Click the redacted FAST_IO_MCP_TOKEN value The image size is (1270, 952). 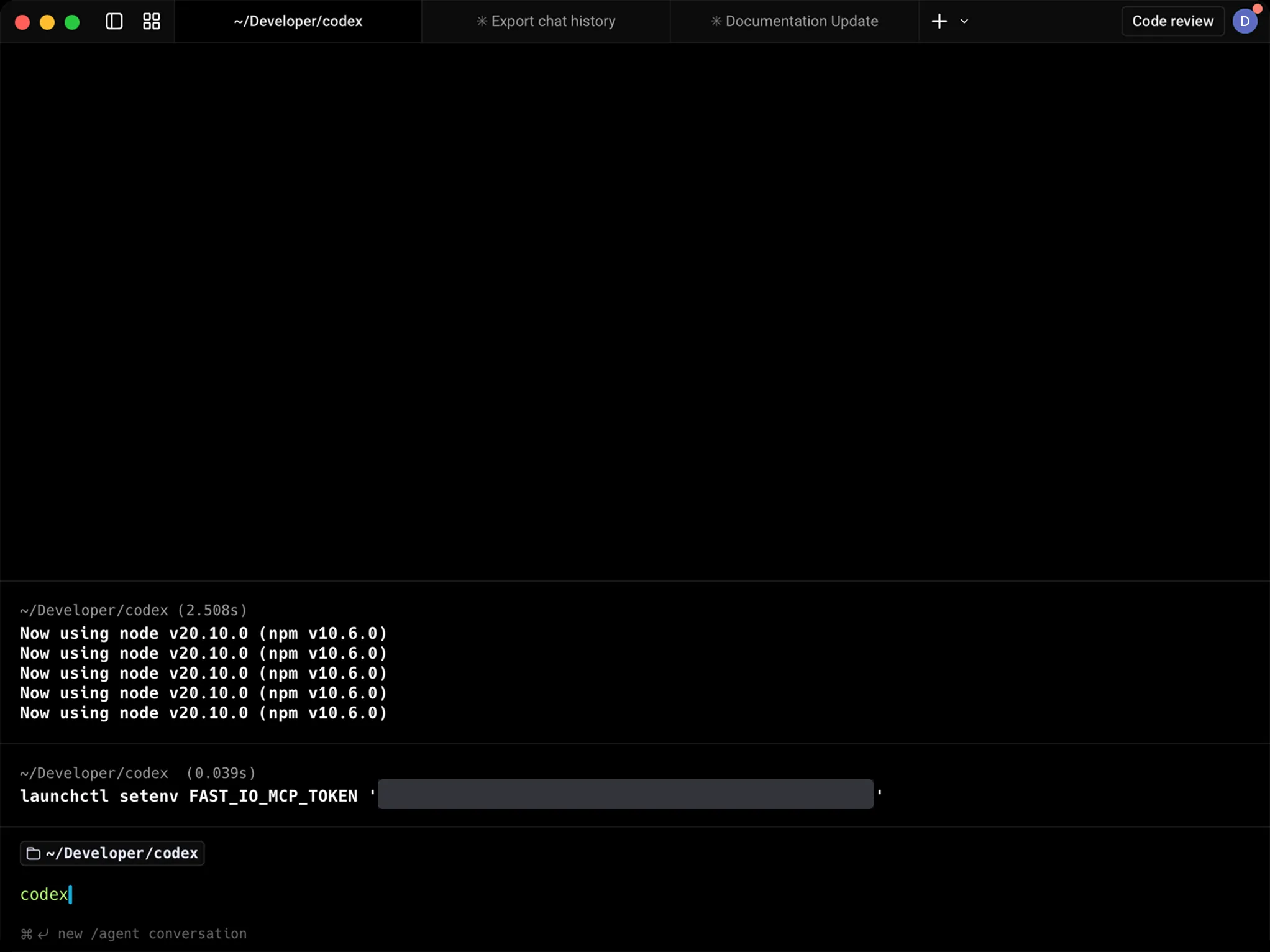pos(626,794)
